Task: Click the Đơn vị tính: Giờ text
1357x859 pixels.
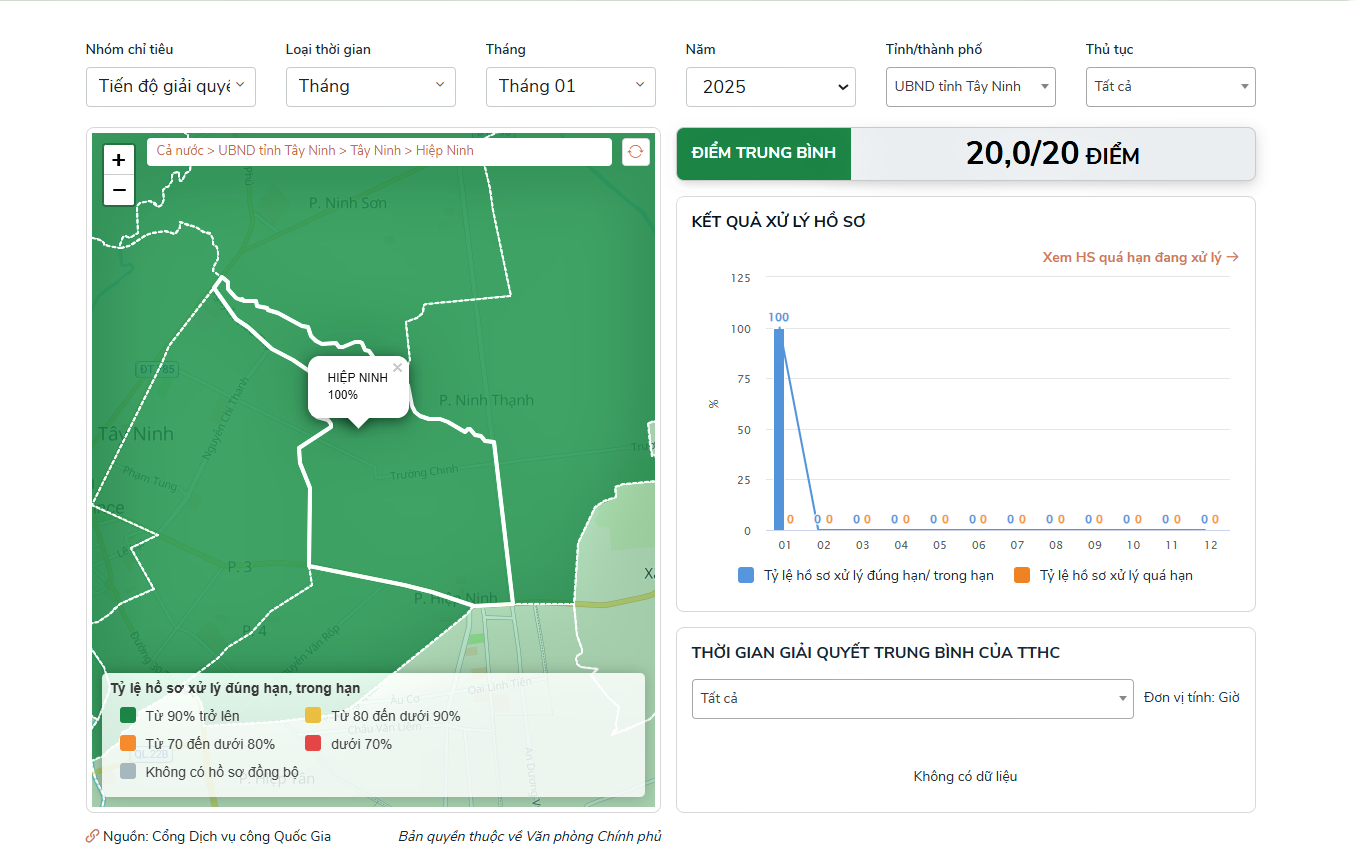Action: point(1192,697)
